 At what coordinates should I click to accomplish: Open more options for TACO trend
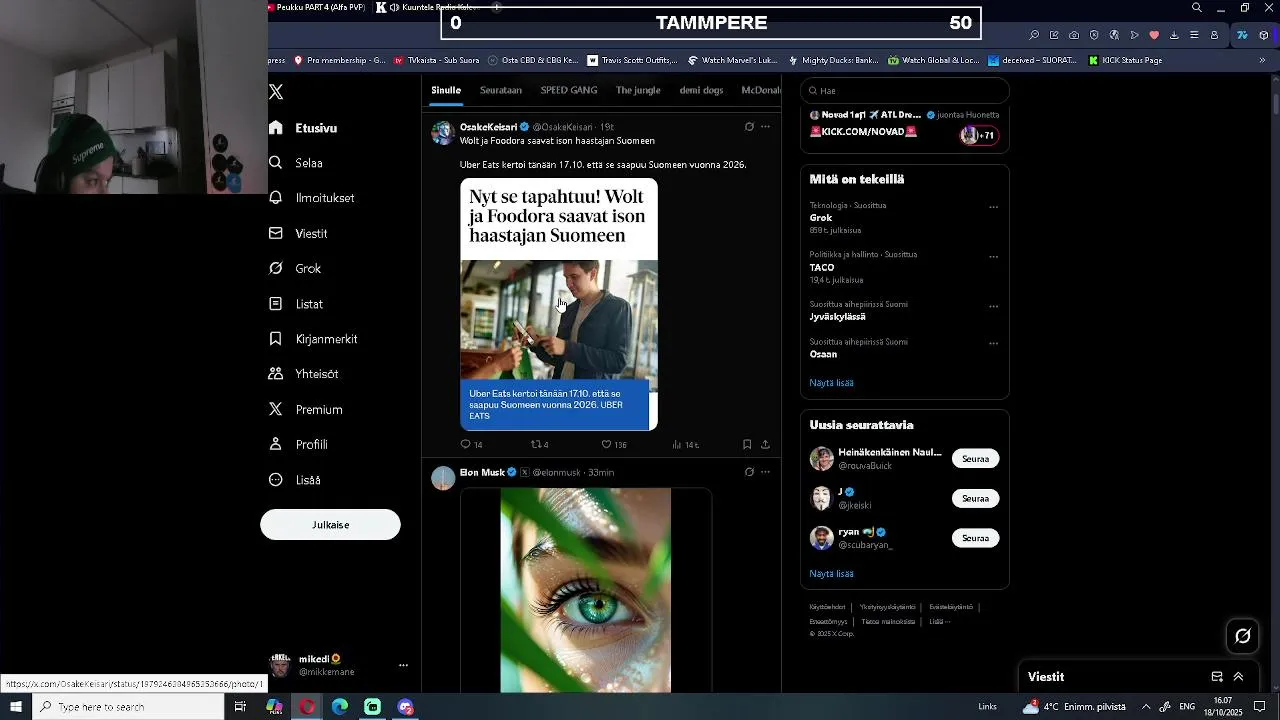993,257
